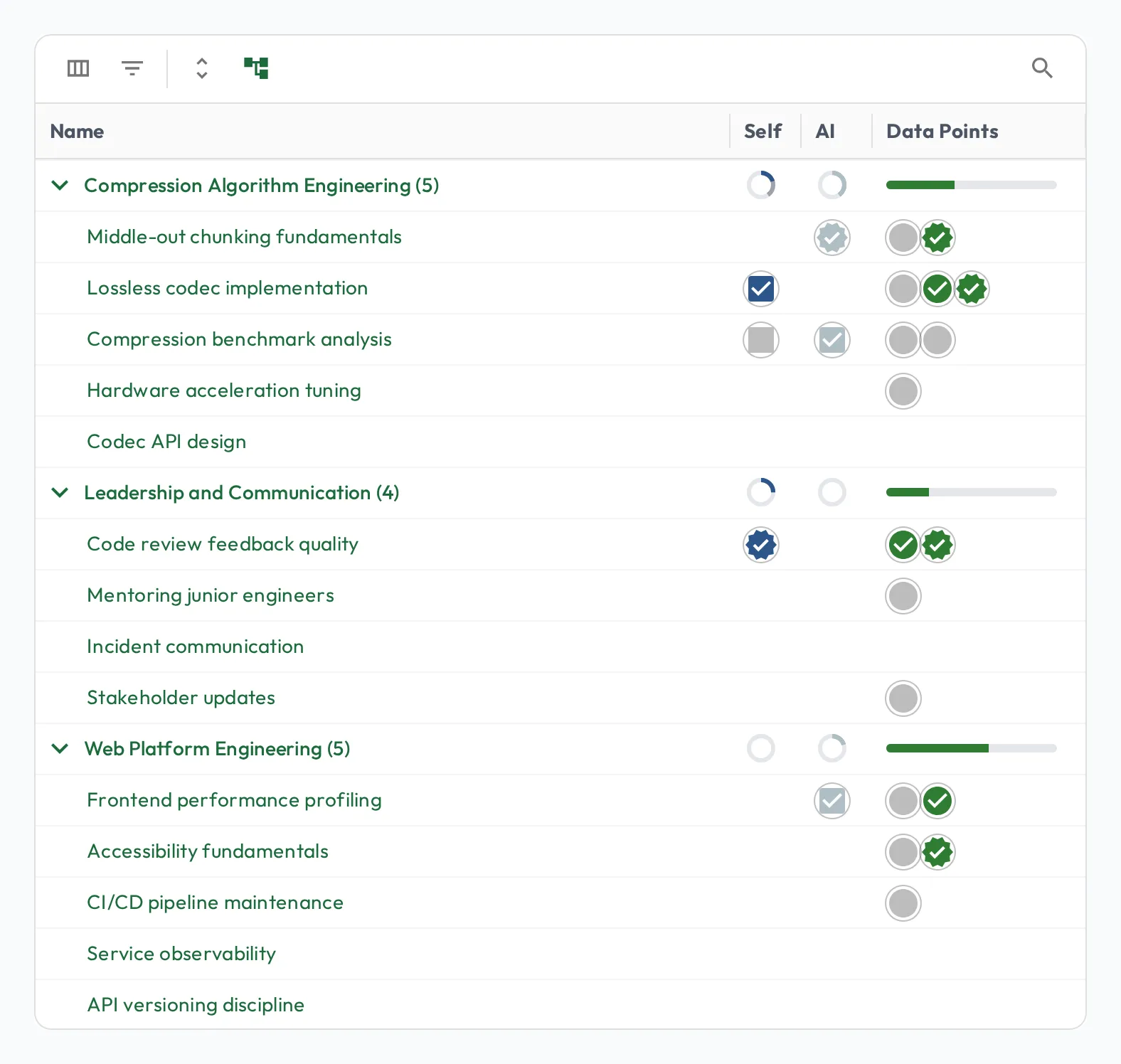Click green verified badge for Lossless codec implementation
This screenshot has width=1121, height=1064.
[x=972, y=289]
